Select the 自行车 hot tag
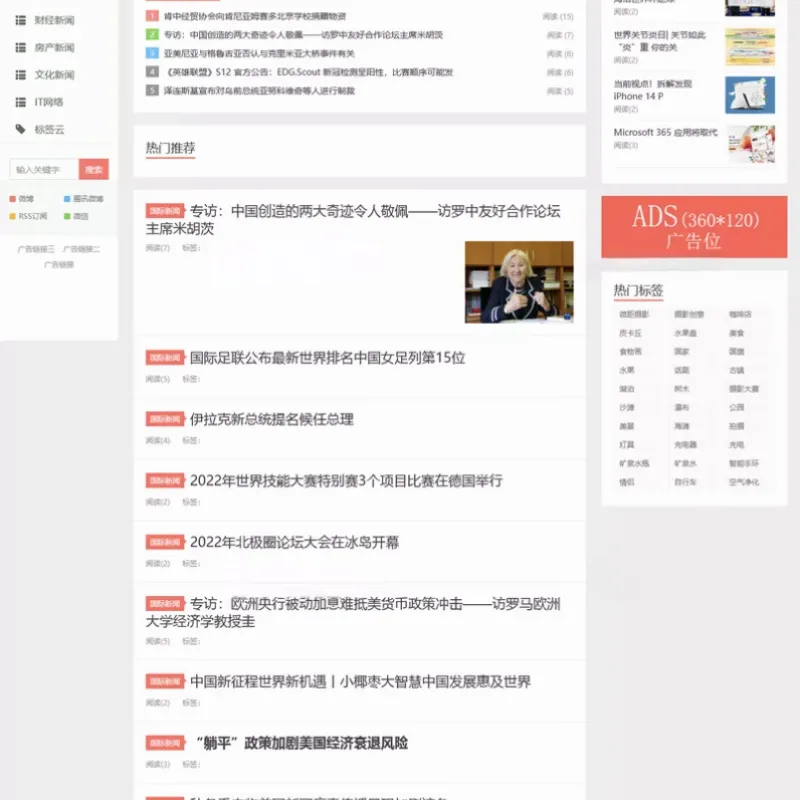The height and width of the screenshot is (800, 800). pos(685,482)
